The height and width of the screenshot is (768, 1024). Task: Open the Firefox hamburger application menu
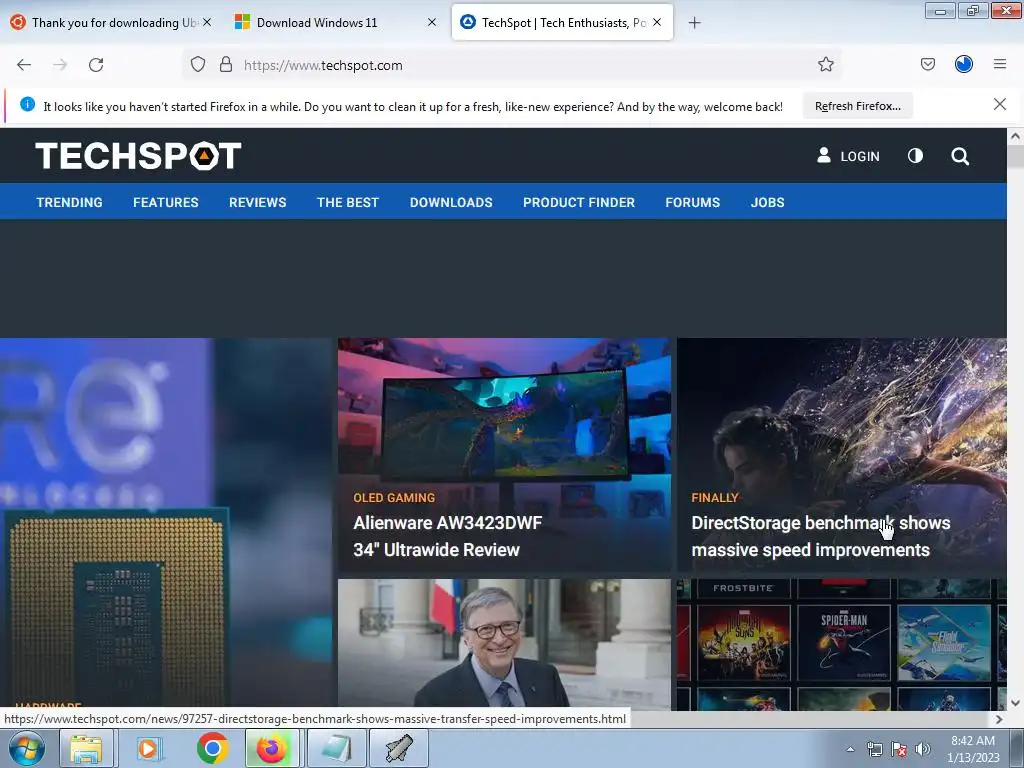[999, 64]
